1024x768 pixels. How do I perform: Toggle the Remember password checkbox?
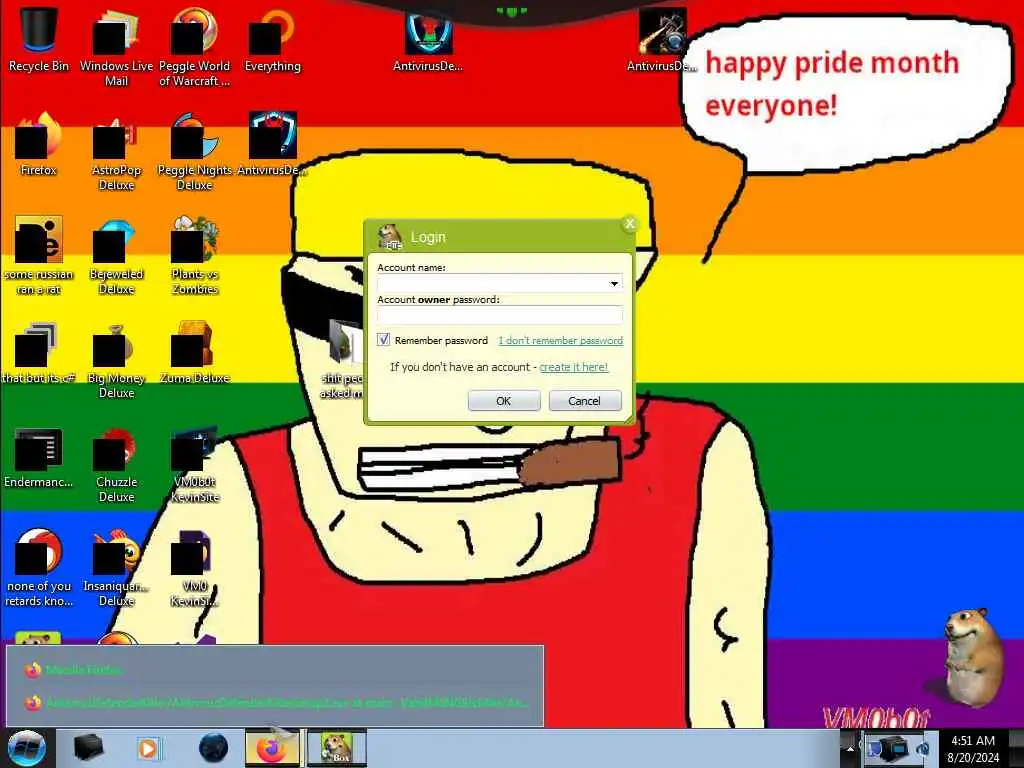(x=383, y=340)
